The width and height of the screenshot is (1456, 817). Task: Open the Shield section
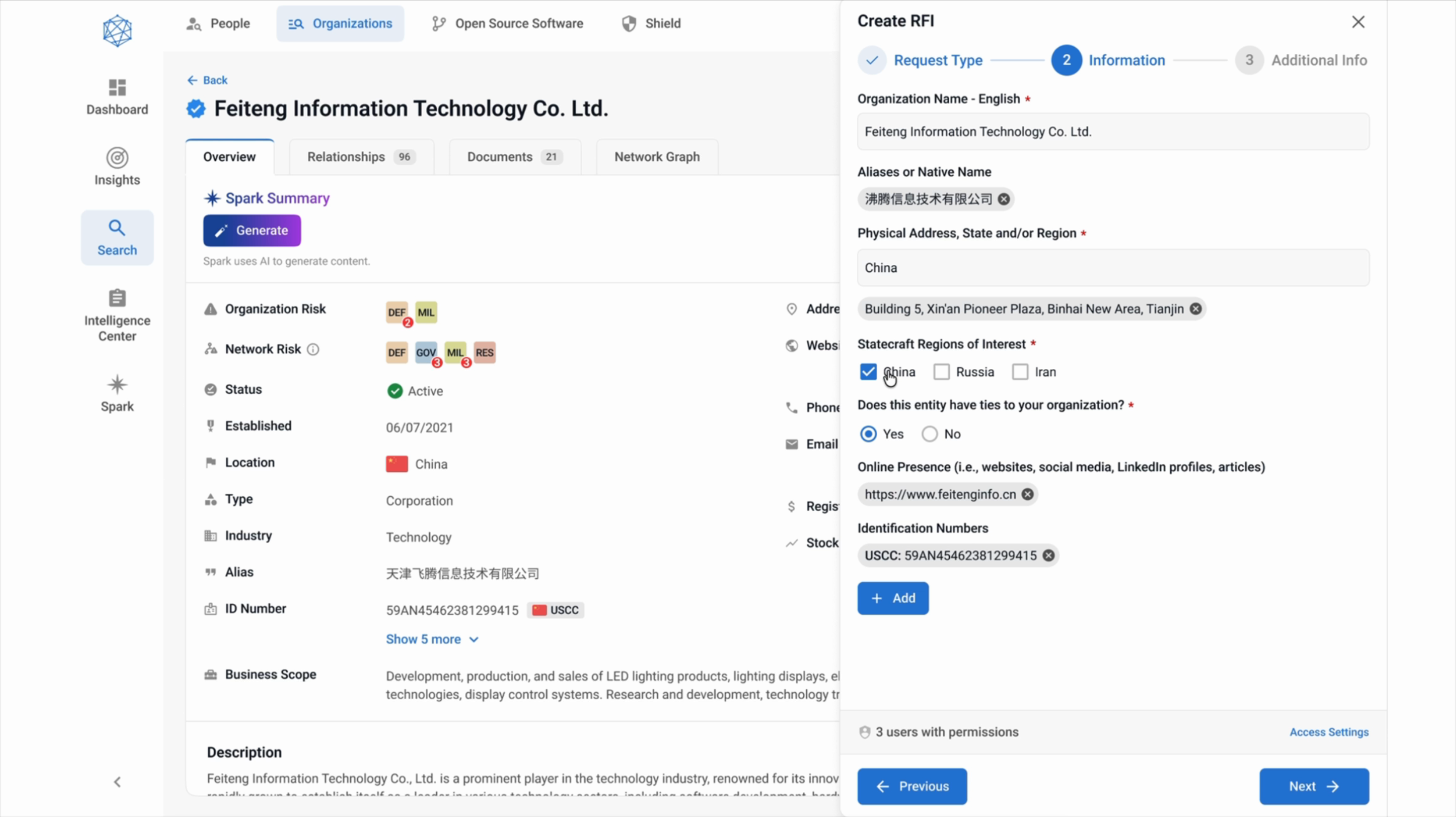point(651,23)
